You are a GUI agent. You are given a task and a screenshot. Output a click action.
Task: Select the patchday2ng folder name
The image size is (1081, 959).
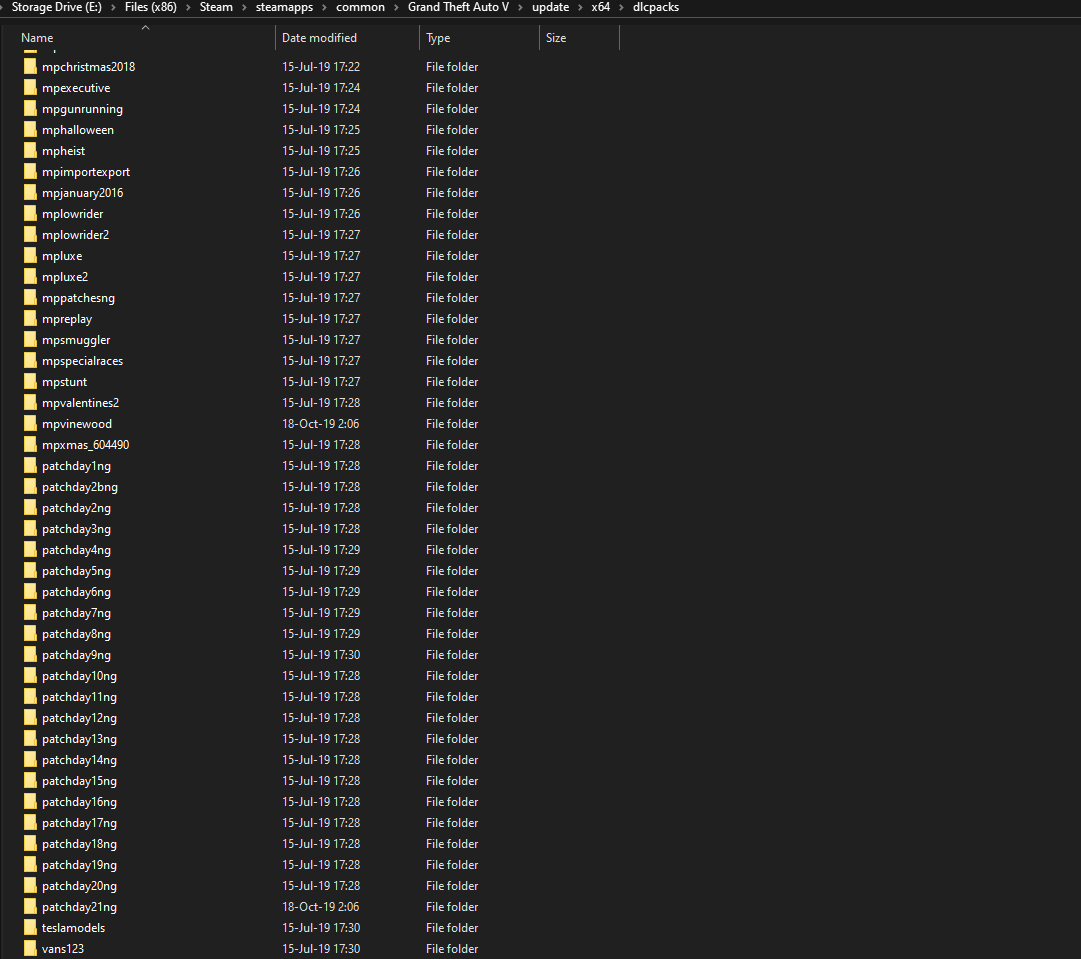(77, 508)
